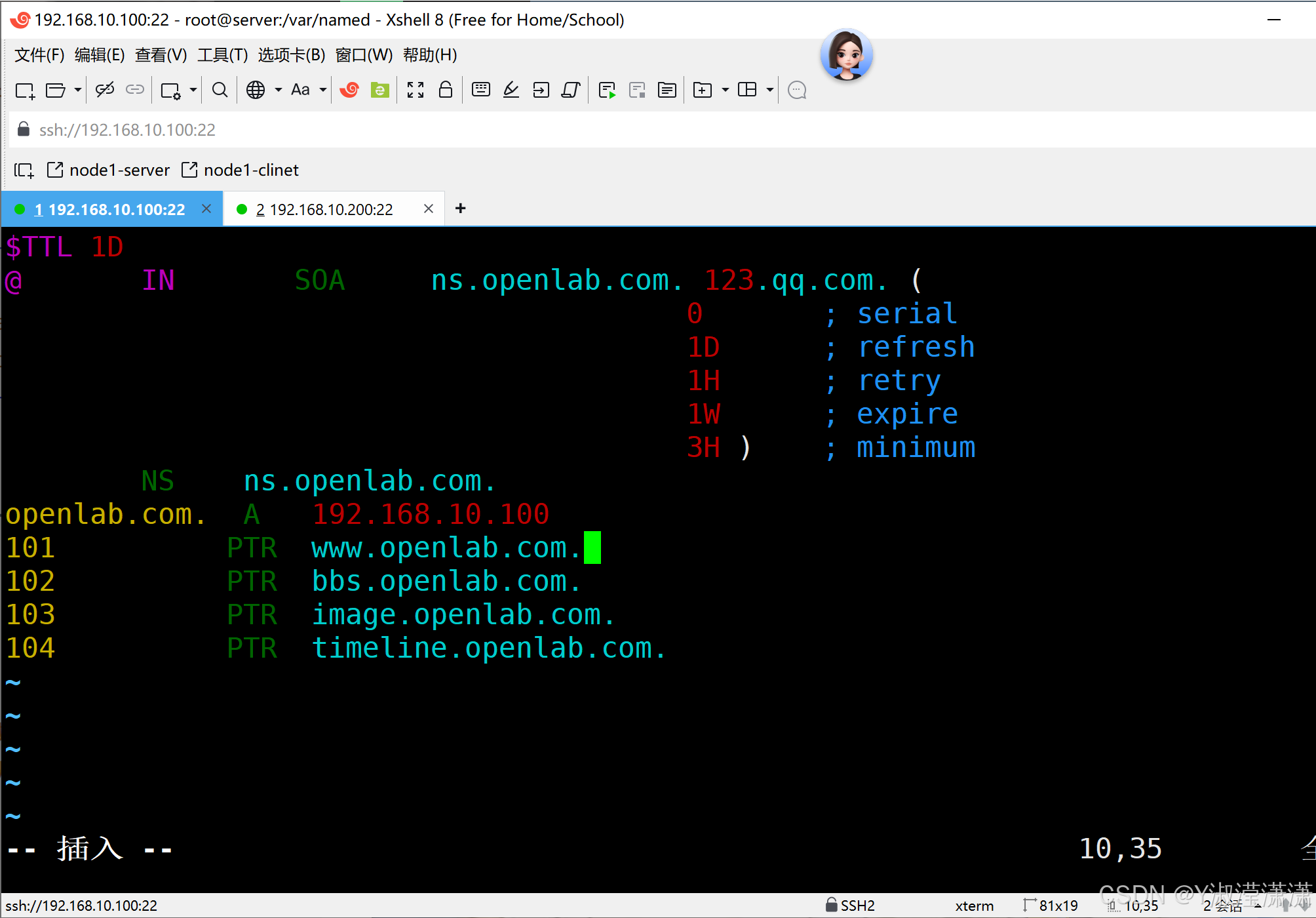Click the chat bubble help icon
Screen dimensions: 1316x918
(x=797, y=90)
